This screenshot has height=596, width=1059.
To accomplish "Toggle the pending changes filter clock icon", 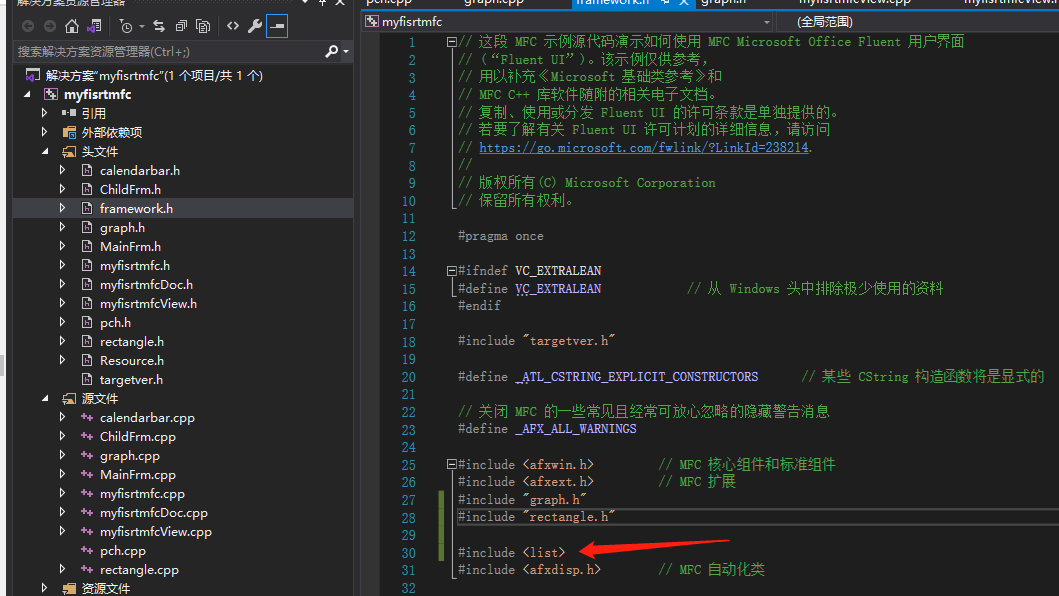I will click(126, 26).
